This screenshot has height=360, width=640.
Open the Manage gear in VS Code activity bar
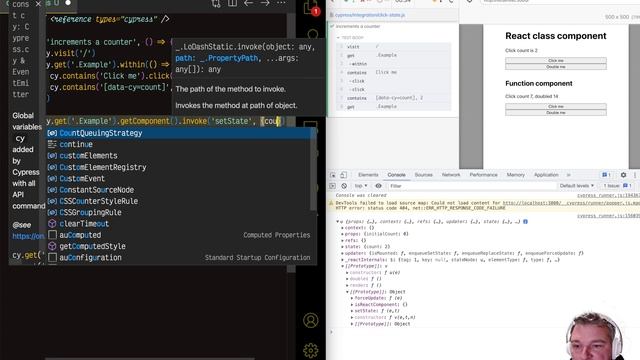coord(311,350)
